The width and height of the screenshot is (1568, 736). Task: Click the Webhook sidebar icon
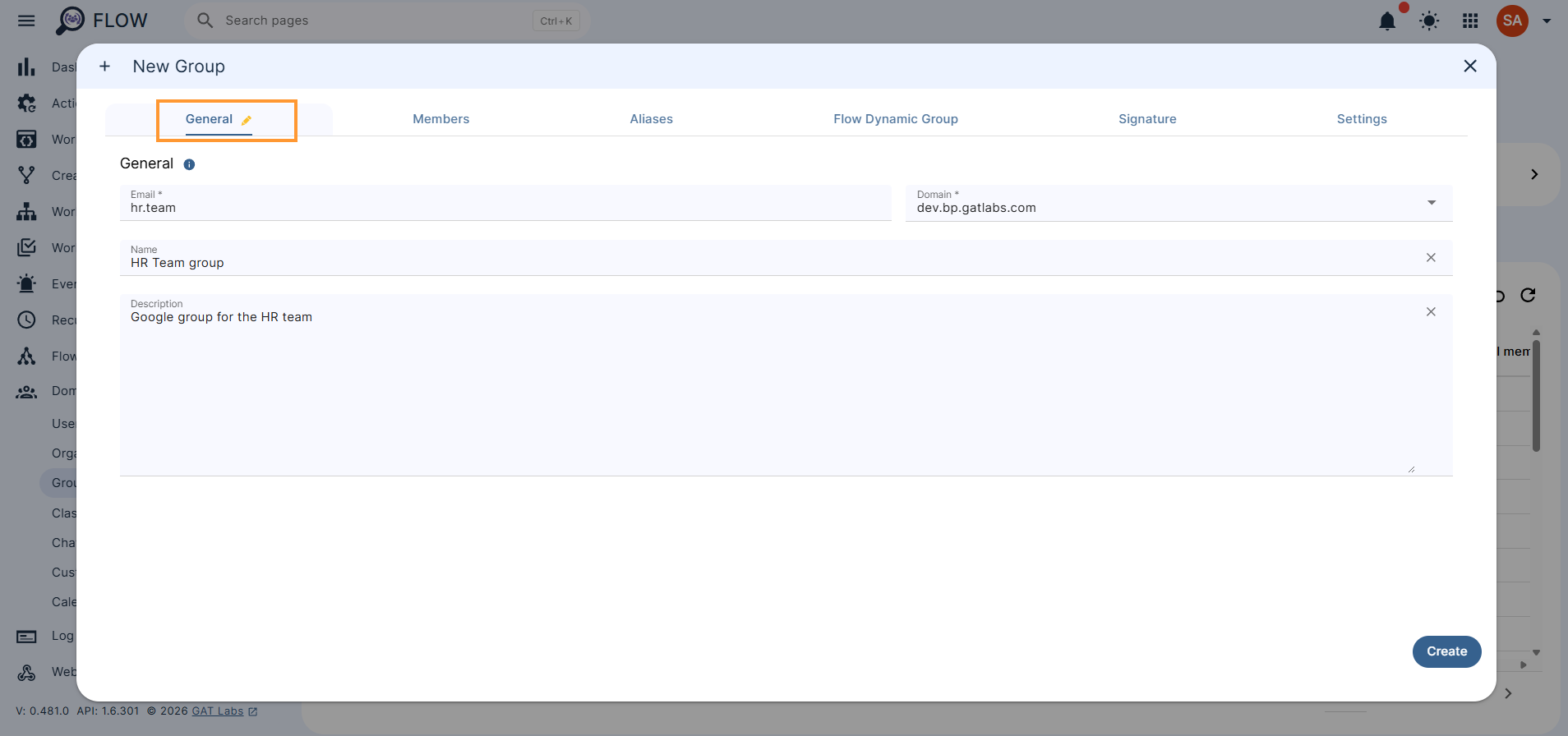point(26,672)
